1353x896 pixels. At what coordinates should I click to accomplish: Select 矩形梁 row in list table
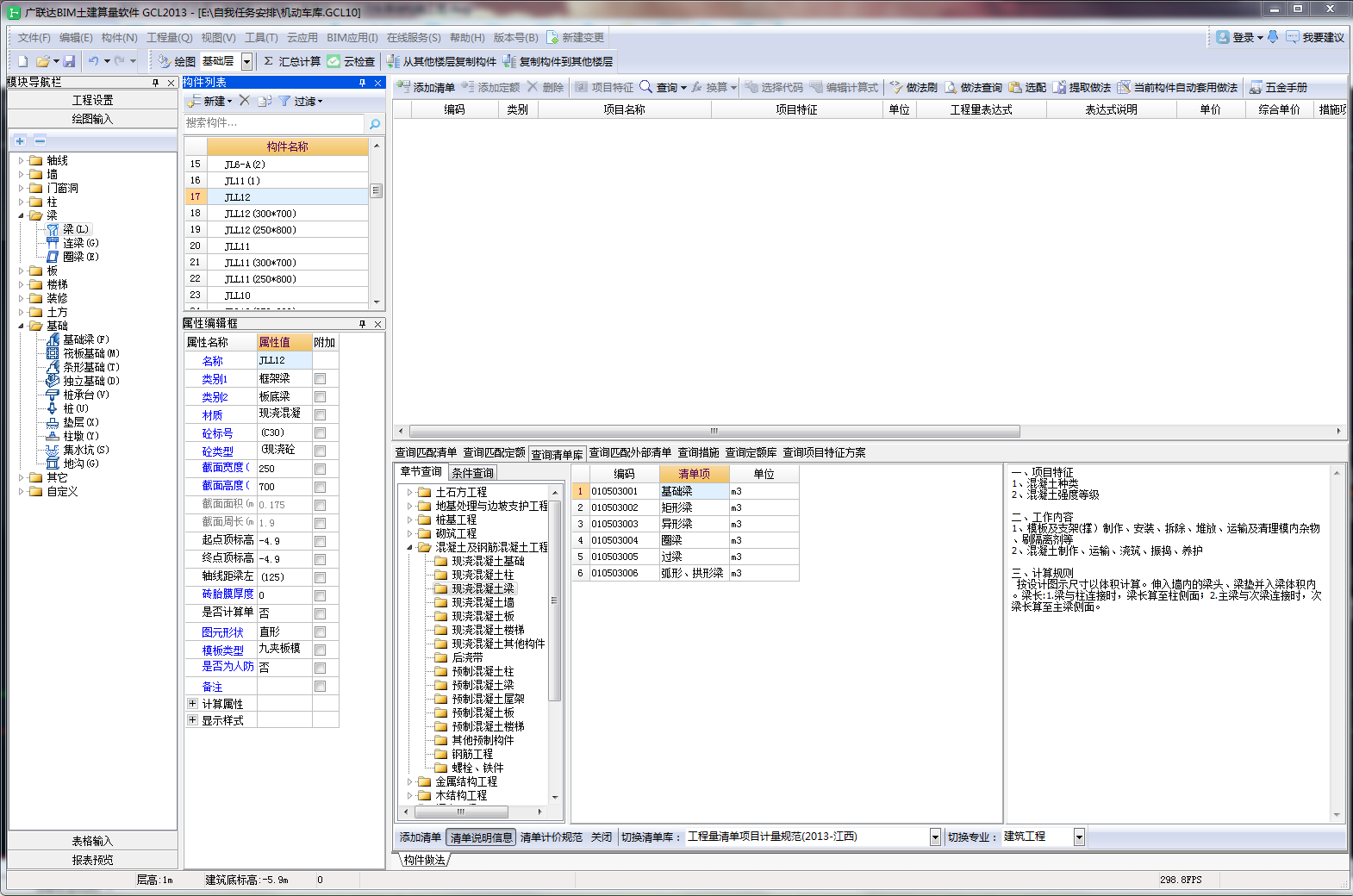pos(686,507)
